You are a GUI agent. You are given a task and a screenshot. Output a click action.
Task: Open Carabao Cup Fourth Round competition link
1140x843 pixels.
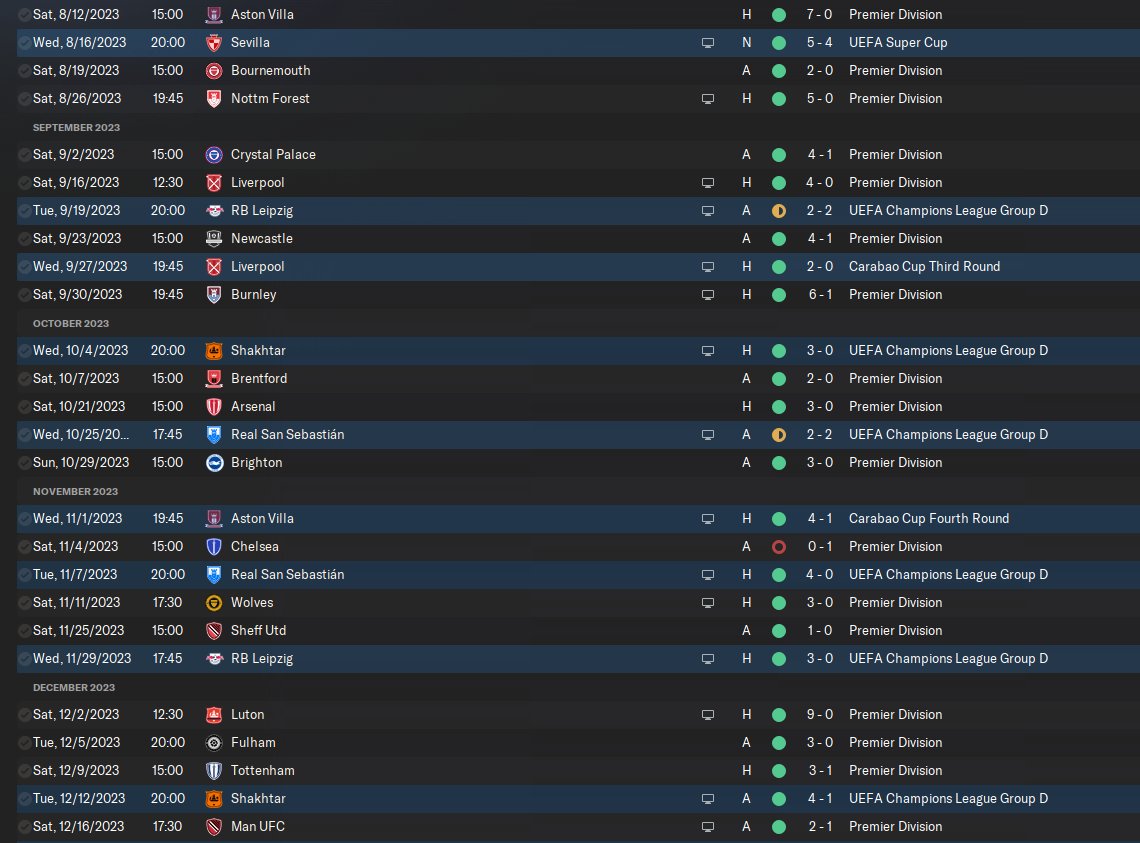coord(928,519)
